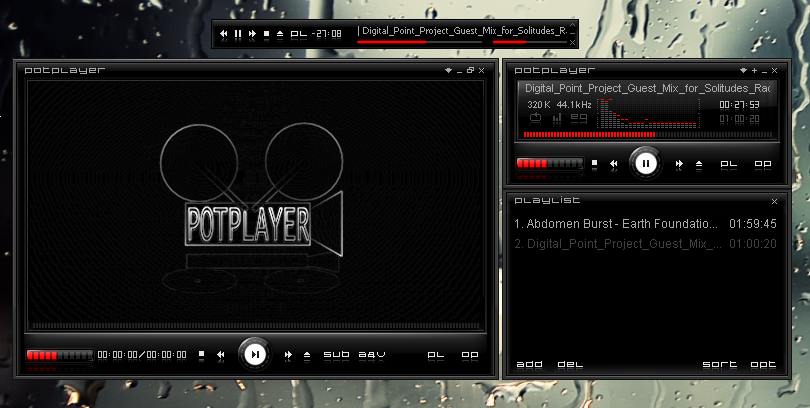Image resolution: width=810 pixels, height=408 pixels.
Task: Click the plus icon in audio player title bar
Action: (754, 70)
